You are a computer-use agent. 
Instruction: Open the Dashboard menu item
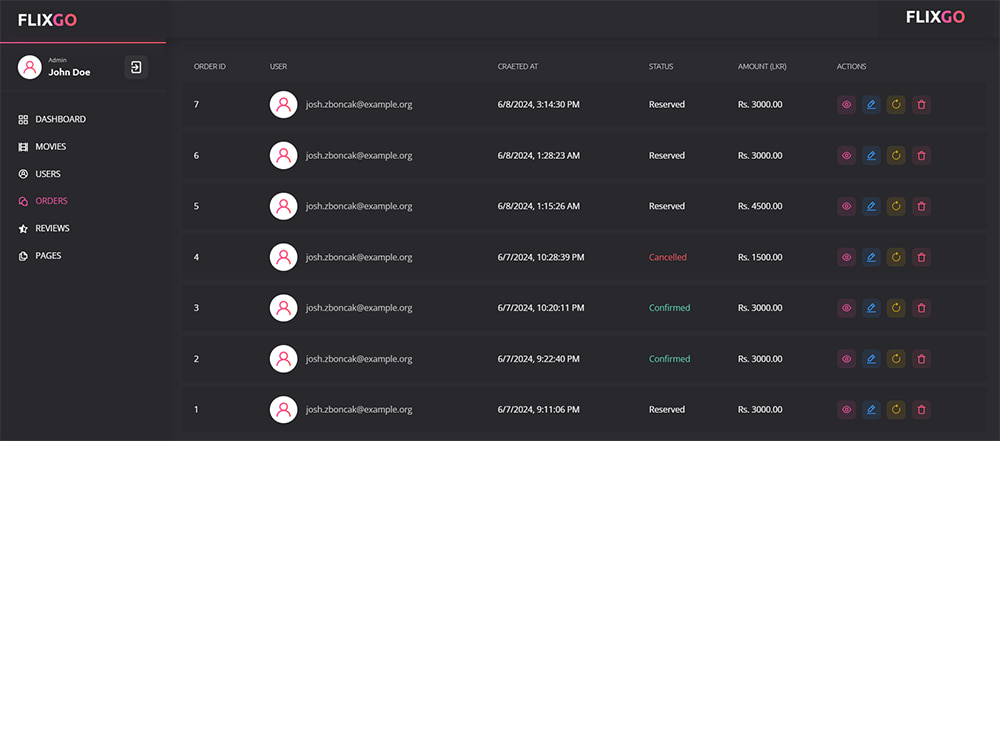point(52,119)
